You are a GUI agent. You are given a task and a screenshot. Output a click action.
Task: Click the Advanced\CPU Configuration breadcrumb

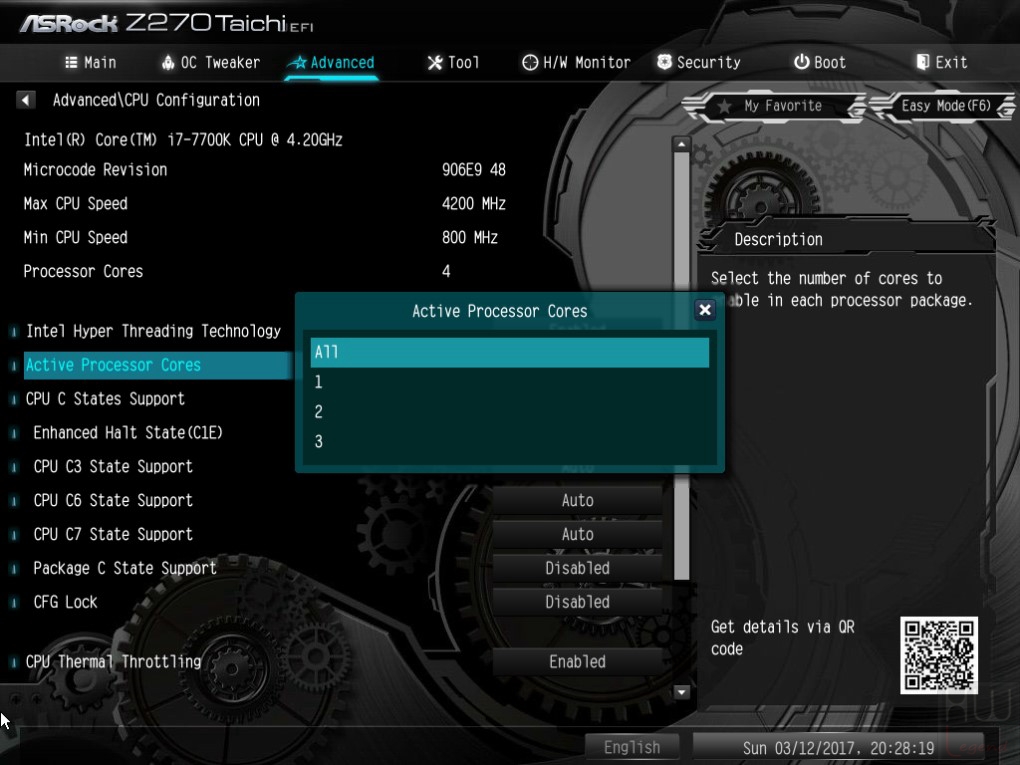tap(156, 100)
